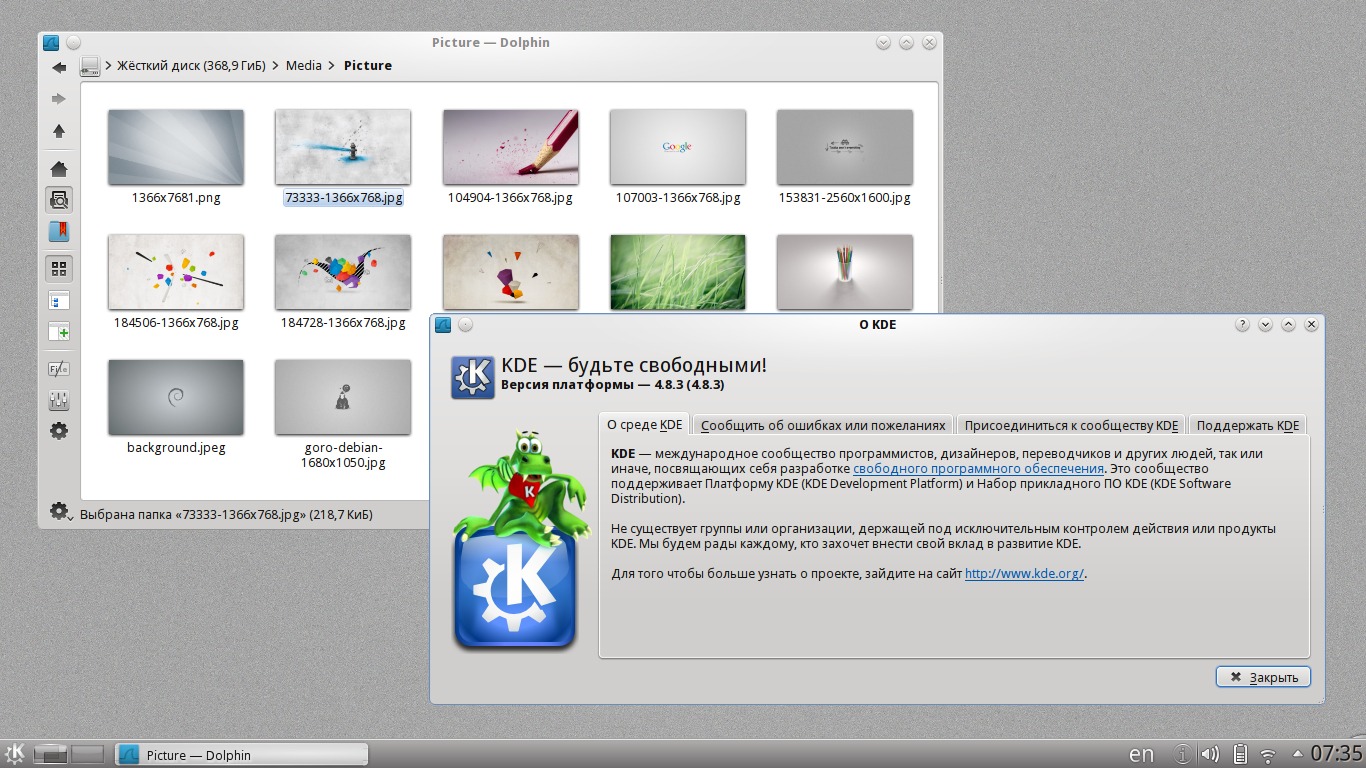Expand hidden system tray icons arrow
The height and width of the screenshot is (768, 1366).
coord(1298,754)
